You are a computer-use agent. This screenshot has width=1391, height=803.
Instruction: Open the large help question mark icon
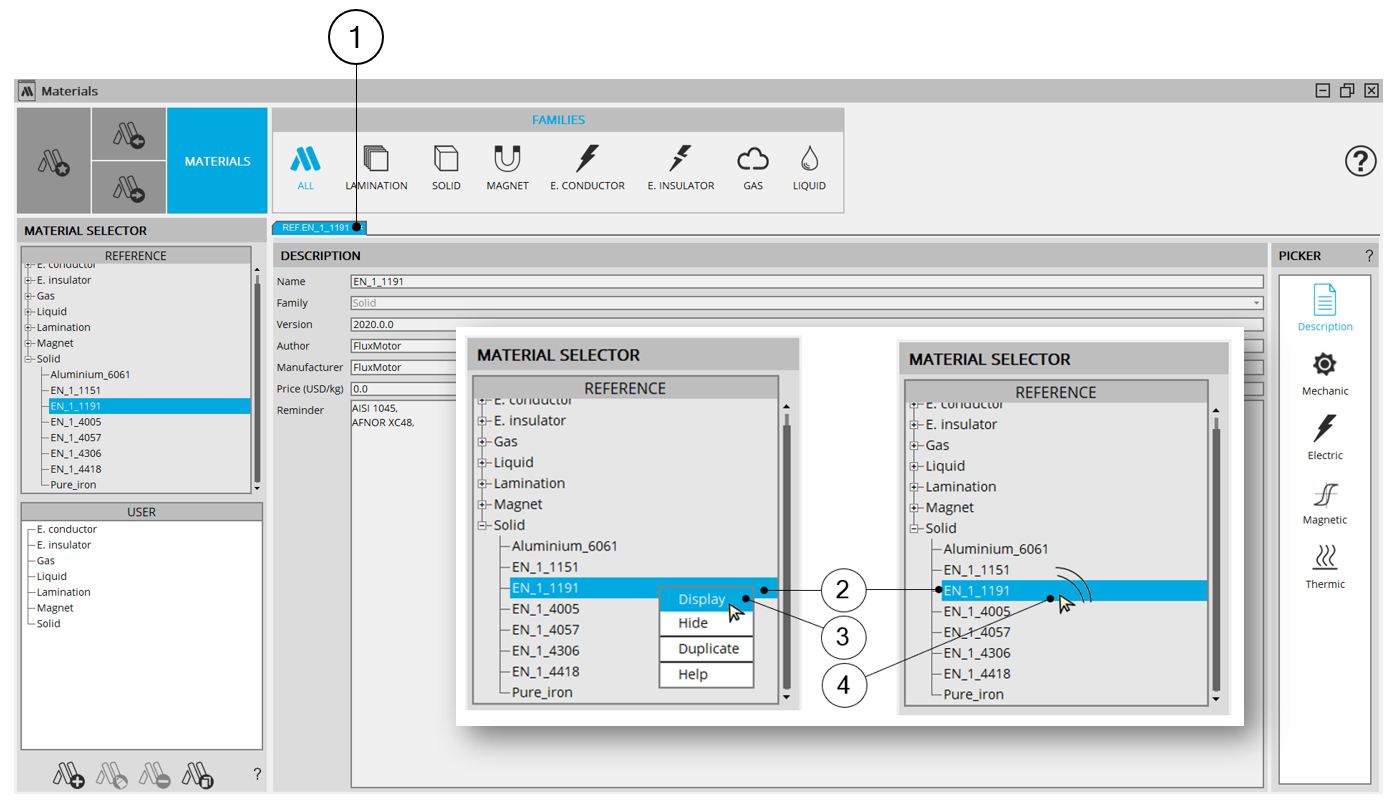pos(1360,161)
